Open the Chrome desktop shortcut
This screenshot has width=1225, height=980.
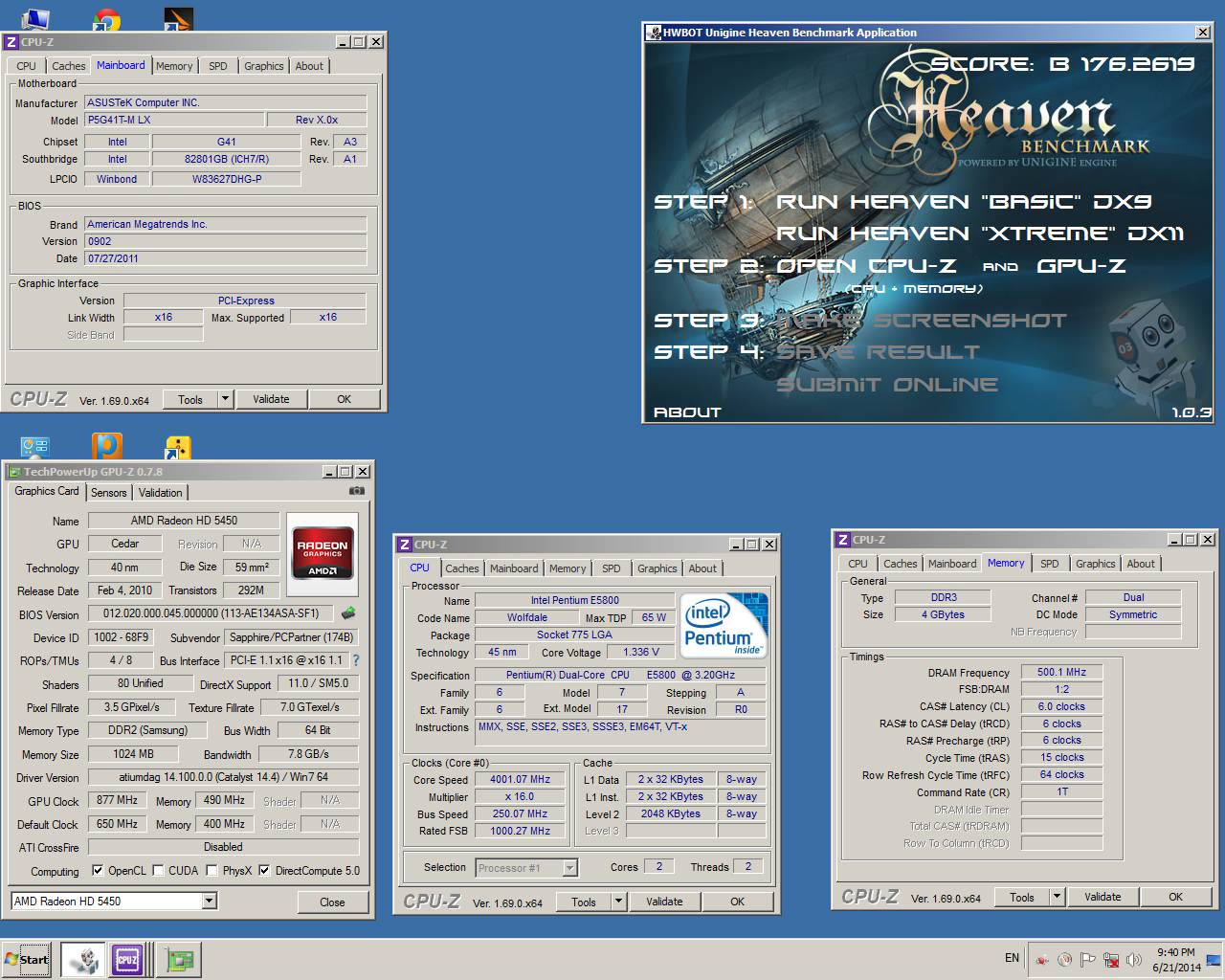(106, 20)
